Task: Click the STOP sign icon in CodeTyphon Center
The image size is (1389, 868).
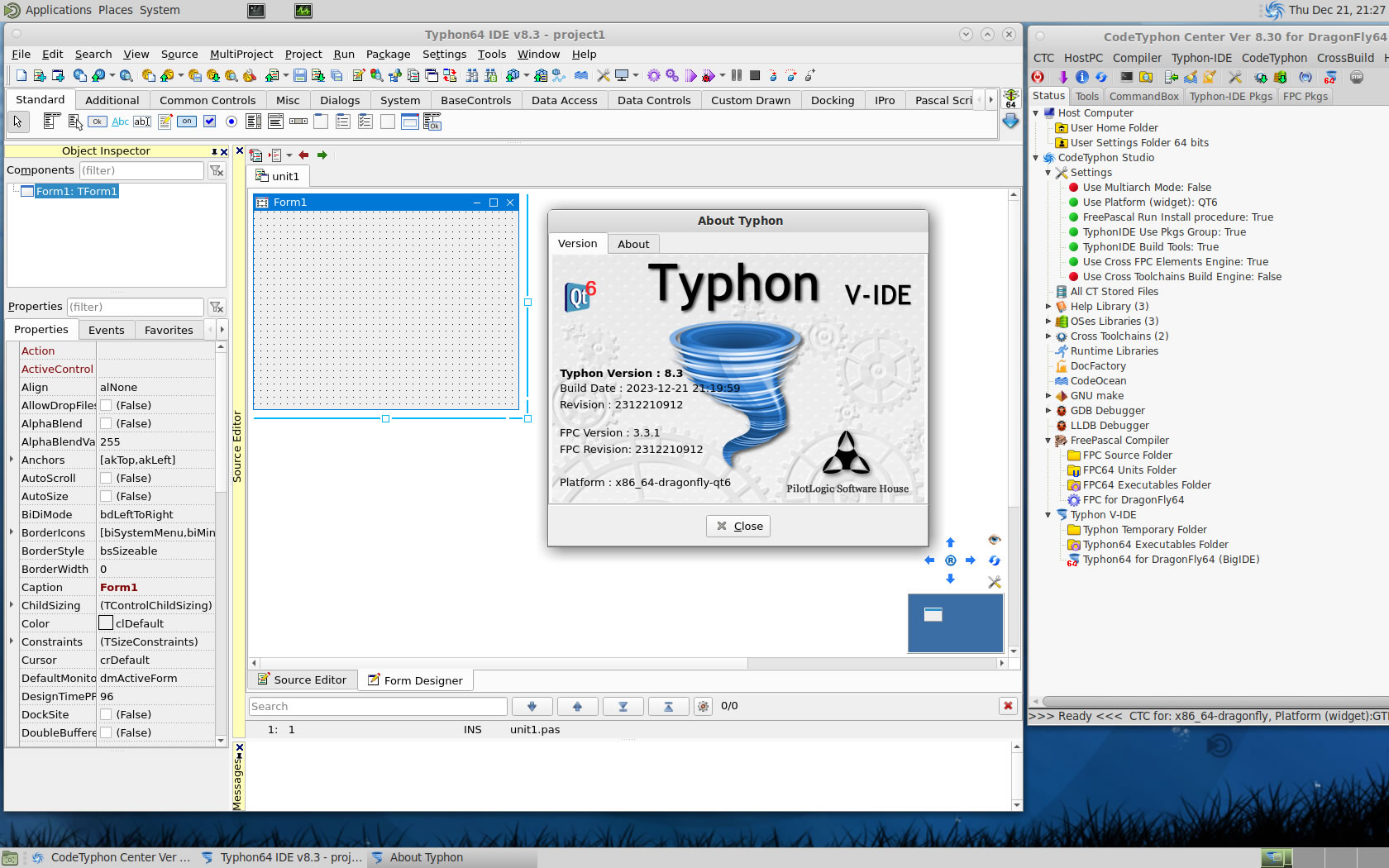Action: (1357, 77)
